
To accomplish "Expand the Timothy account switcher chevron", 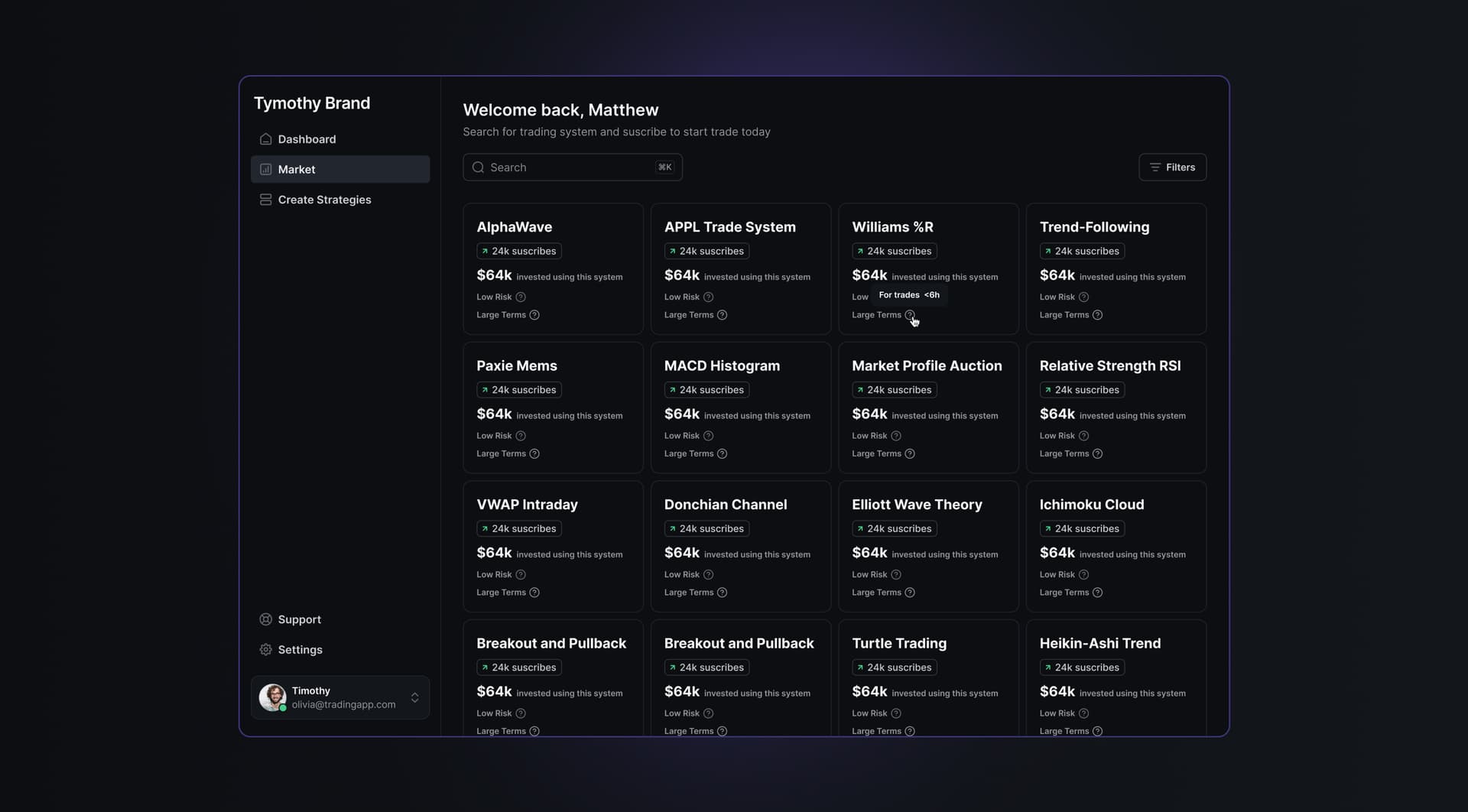I will 414,697.
